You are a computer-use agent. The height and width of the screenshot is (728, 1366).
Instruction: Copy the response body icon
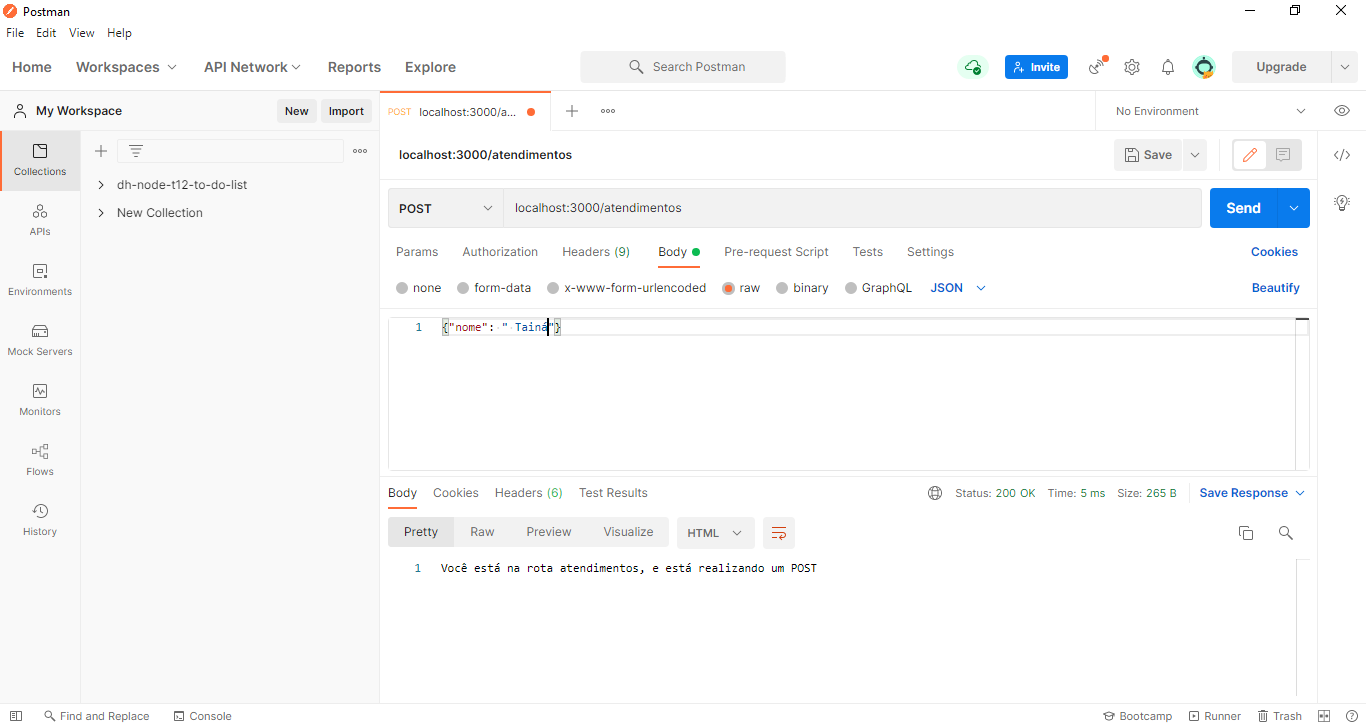pyautogui.click(x=1246, y=533)
